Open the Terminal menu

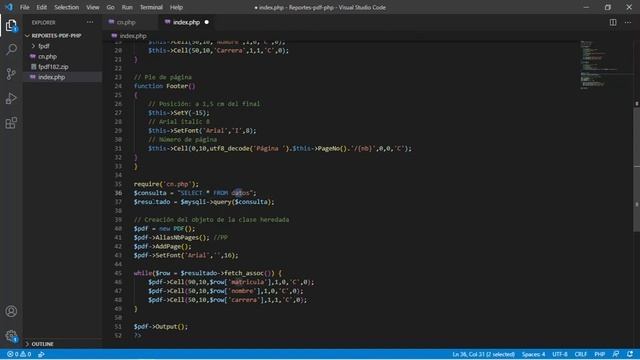tap(151, 7)
